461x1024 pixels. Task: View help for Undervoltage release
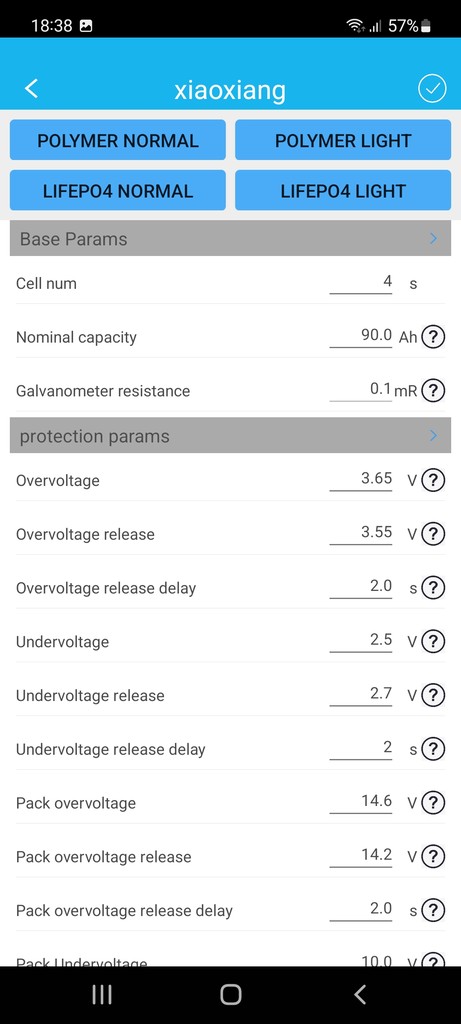click(x=433, y=696)
